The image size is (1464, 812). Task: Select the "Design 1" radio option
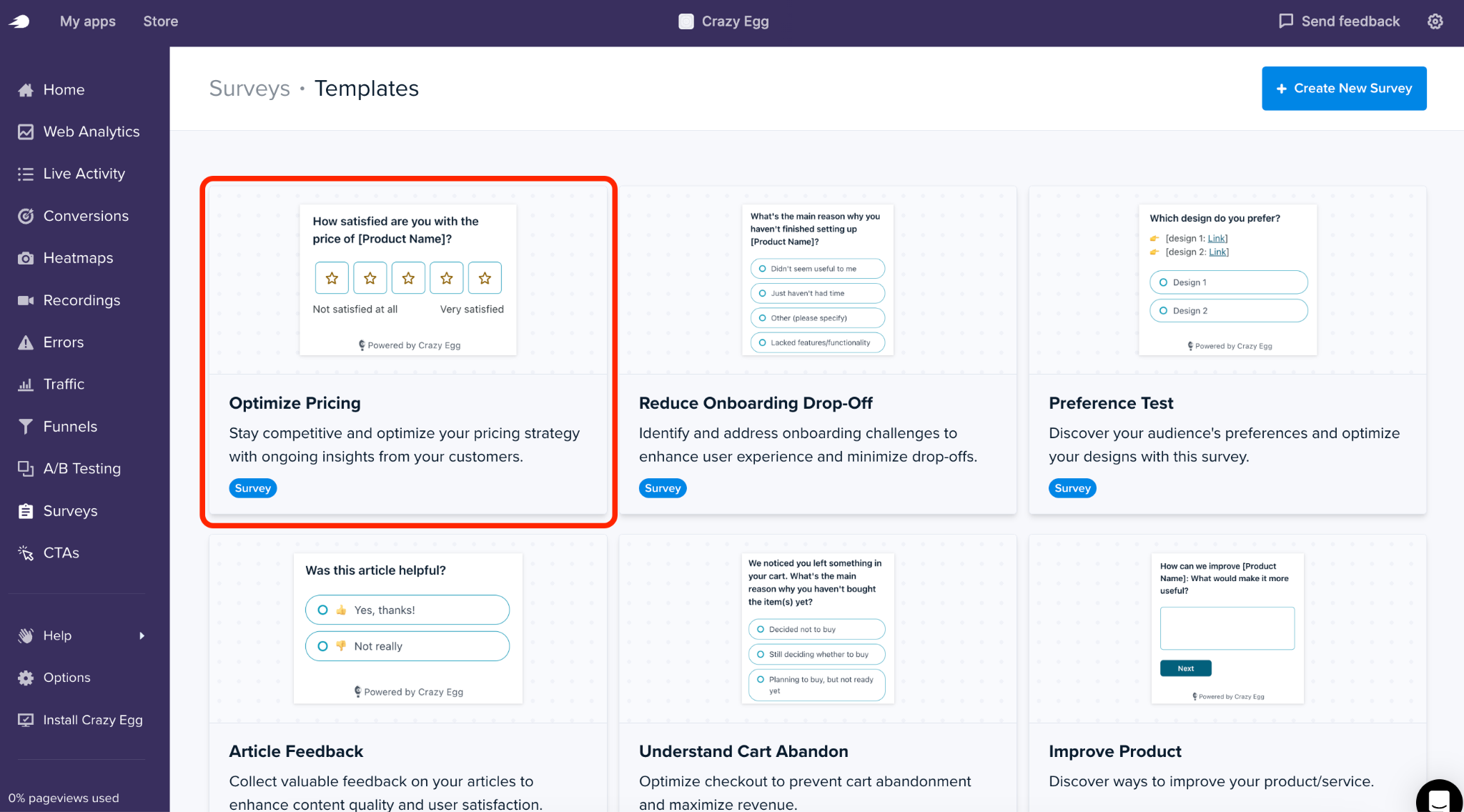[1229, 282]
